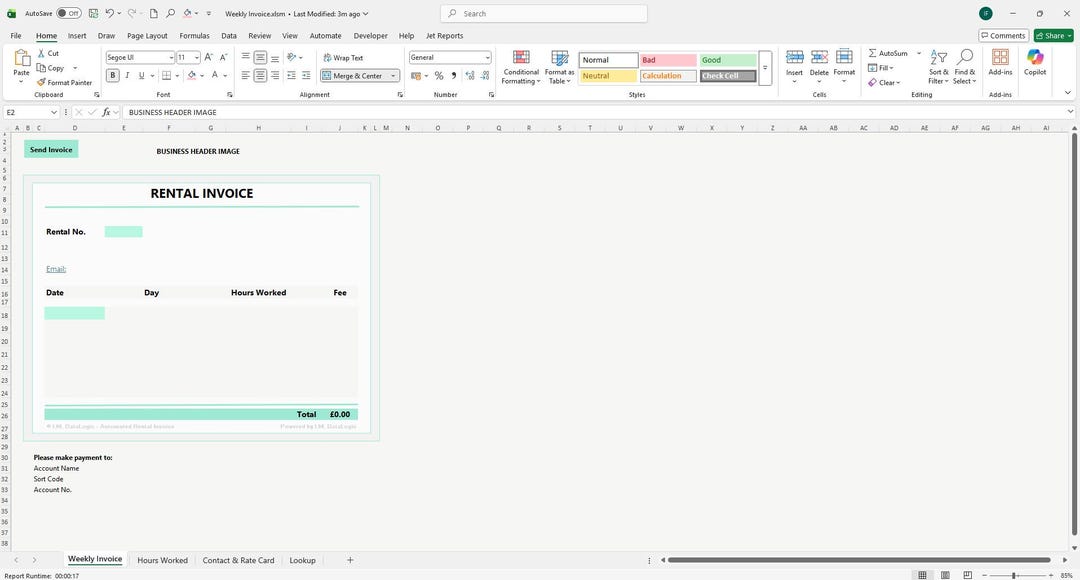This screenshot has height=580, width=1080.
Task: Toggle Wrap Text
Action: (x=343, y=58)
